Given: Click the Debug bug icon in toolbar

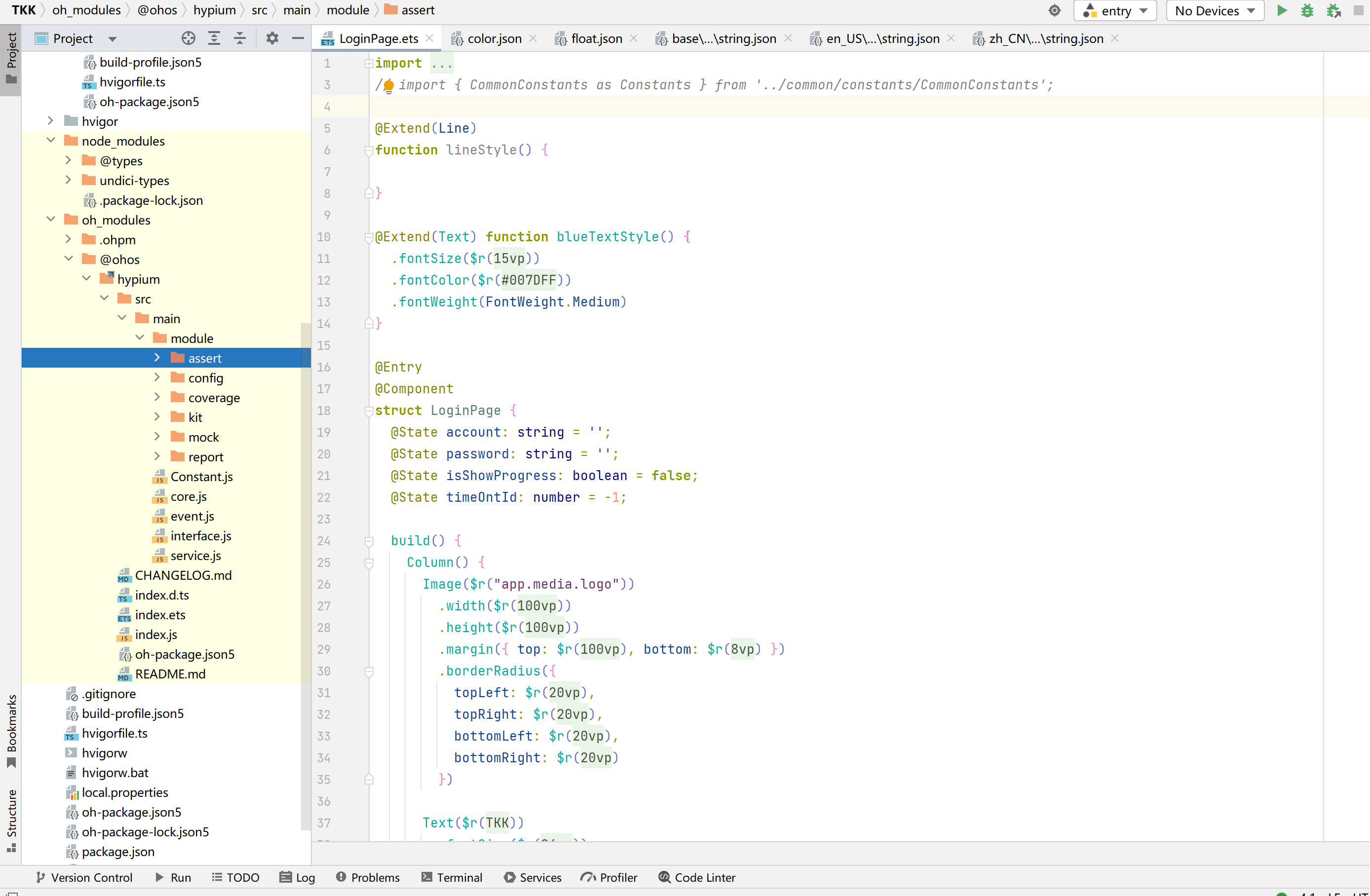Looking at the screenshot, I should coord(1307,10).
